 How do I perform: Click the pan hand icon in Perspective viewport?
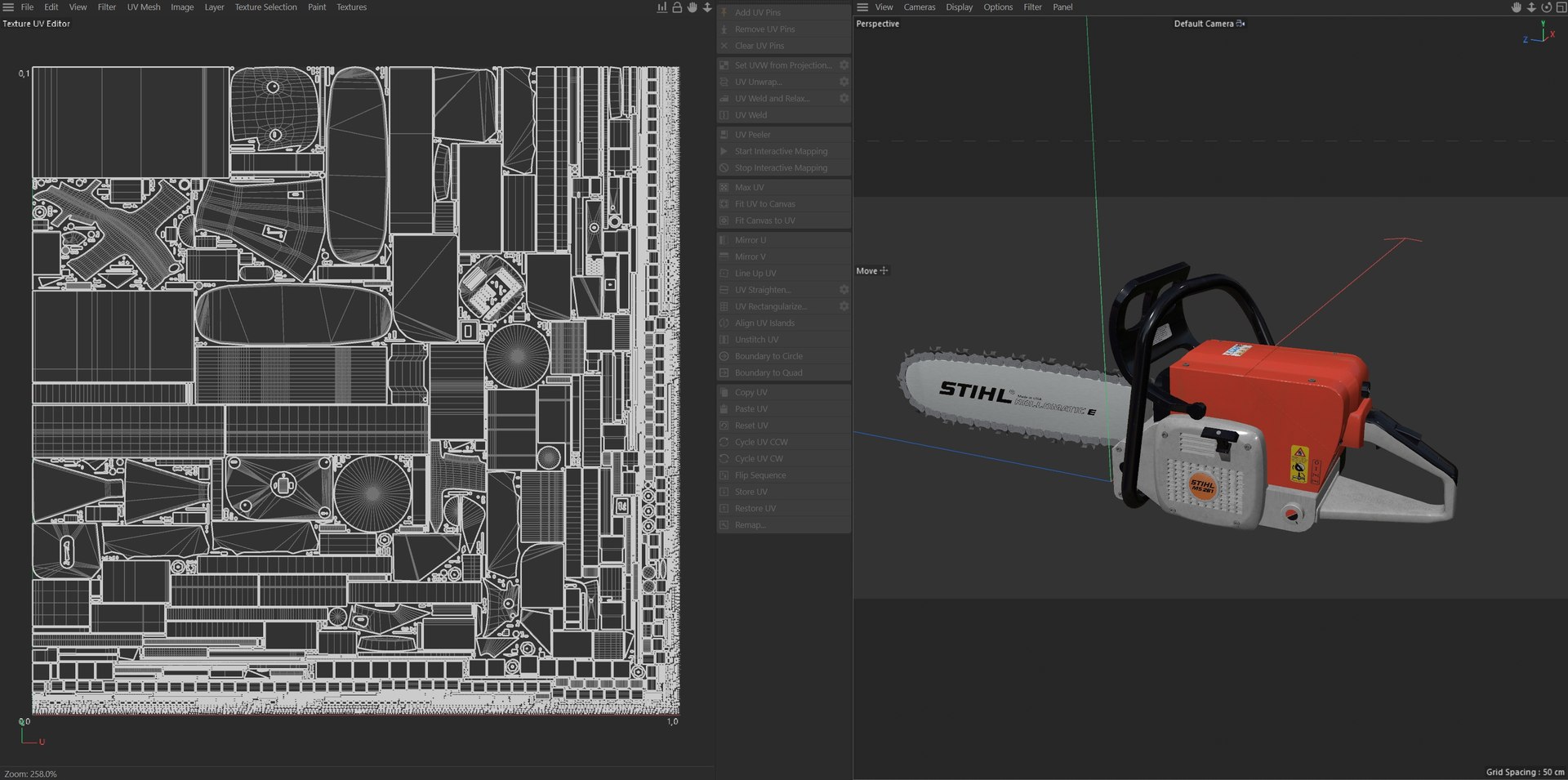tap(1517, 7)
